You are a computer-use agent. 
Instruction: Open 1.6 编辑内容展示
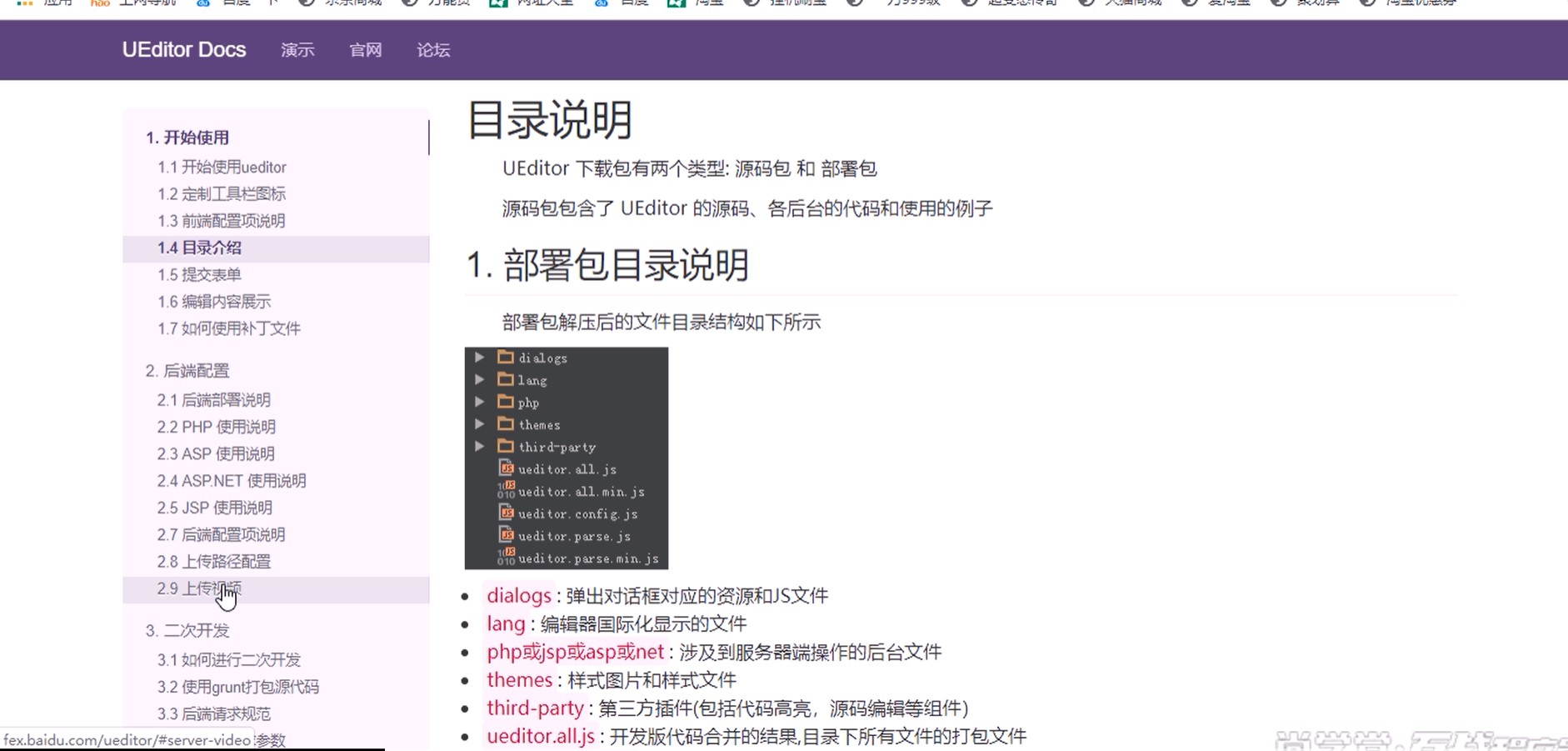(214, 302)
